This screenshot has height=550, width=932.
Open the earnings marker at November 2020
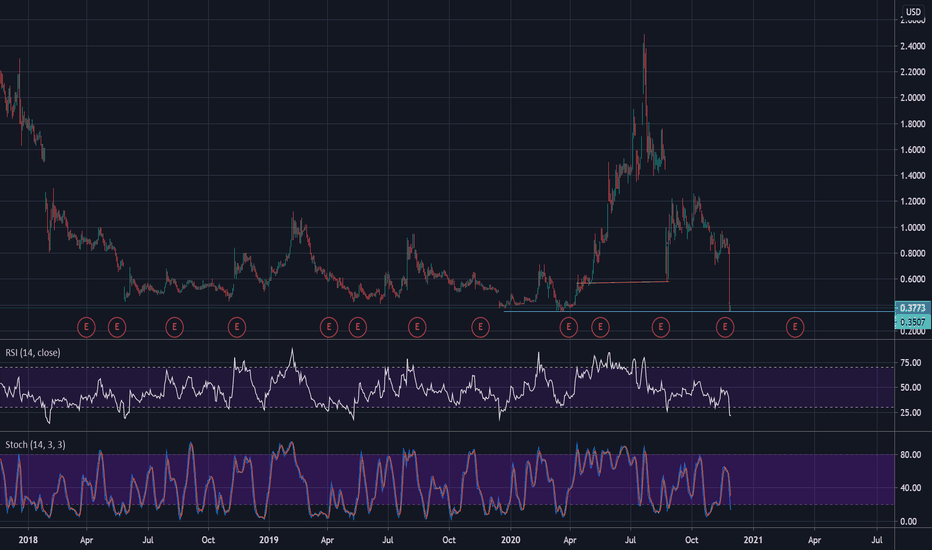pos(725,327)
